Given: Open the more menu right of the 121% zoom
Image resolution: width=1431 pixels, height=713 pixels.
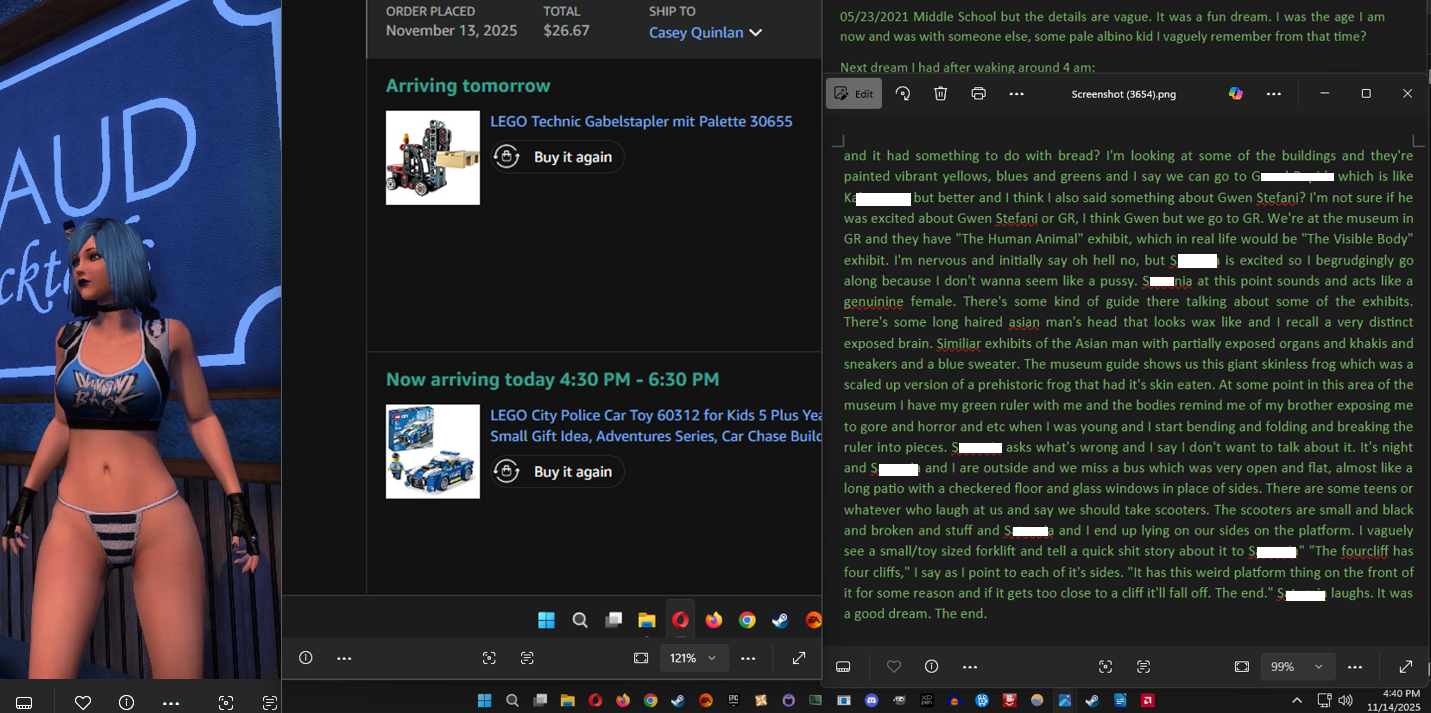Looking at the screenshot, I should [748, 658].
